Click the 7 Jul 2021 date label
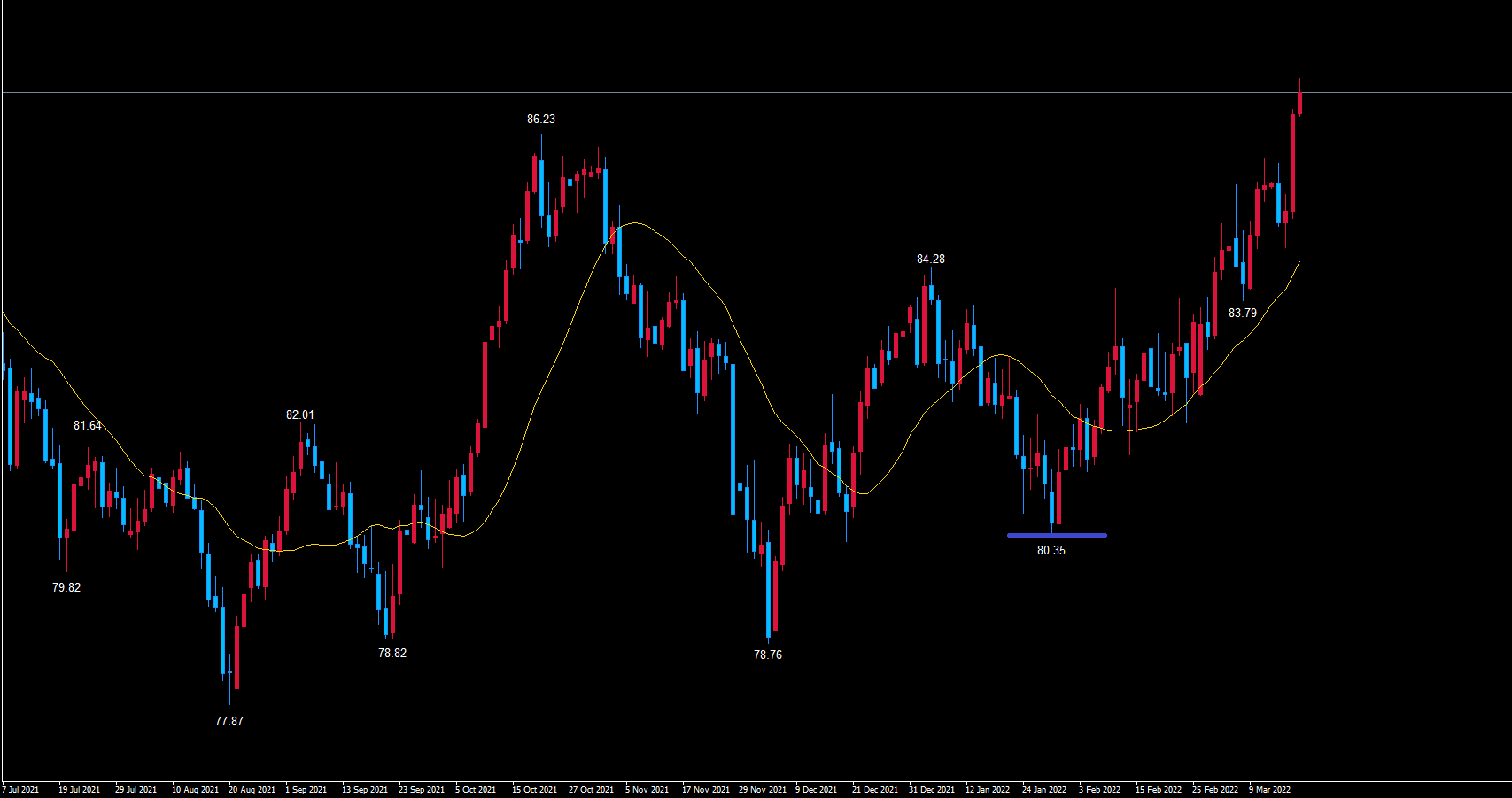 pyautogui.click(x=21, y=789)
